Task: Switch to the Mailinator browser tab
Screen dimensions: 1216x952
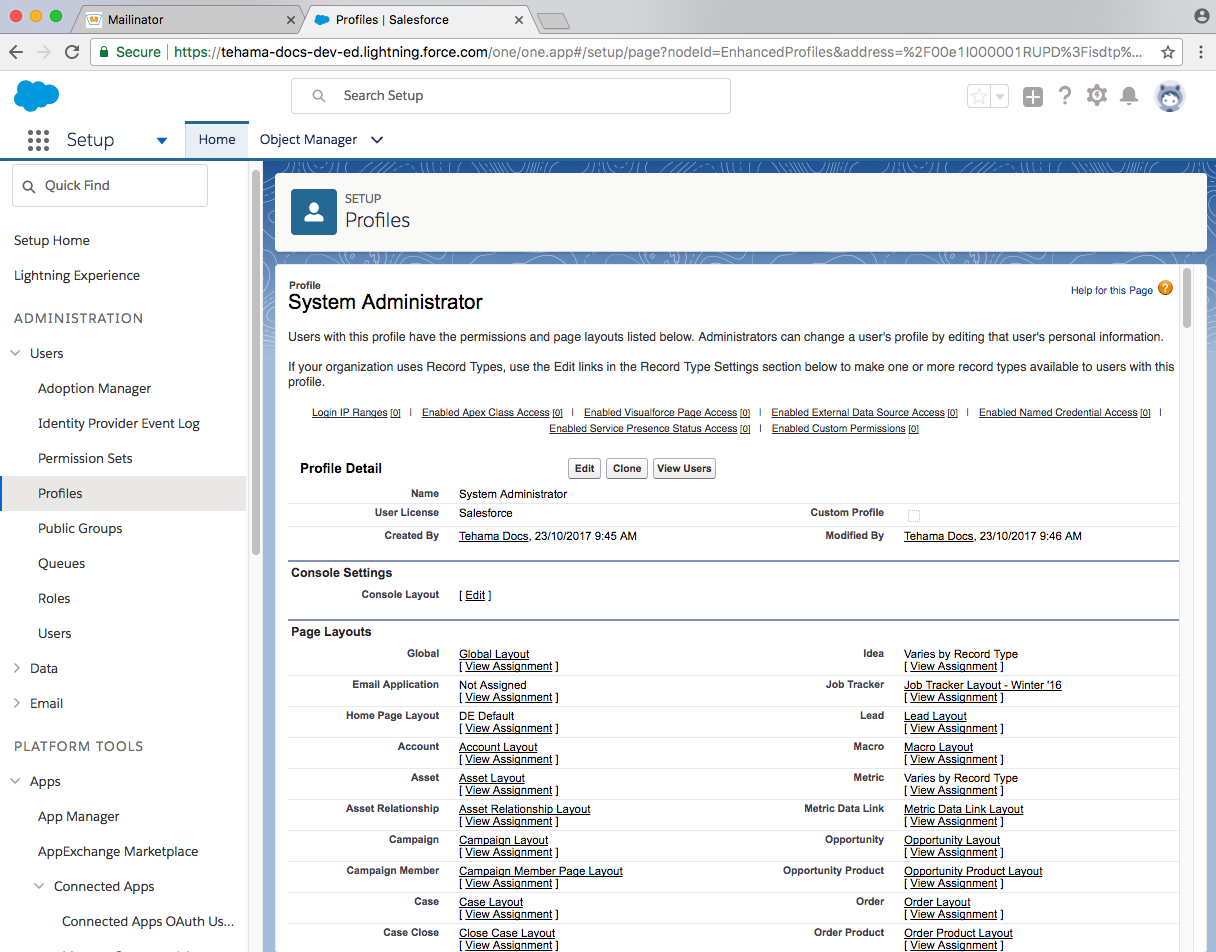Action: (x=190, y=20)
